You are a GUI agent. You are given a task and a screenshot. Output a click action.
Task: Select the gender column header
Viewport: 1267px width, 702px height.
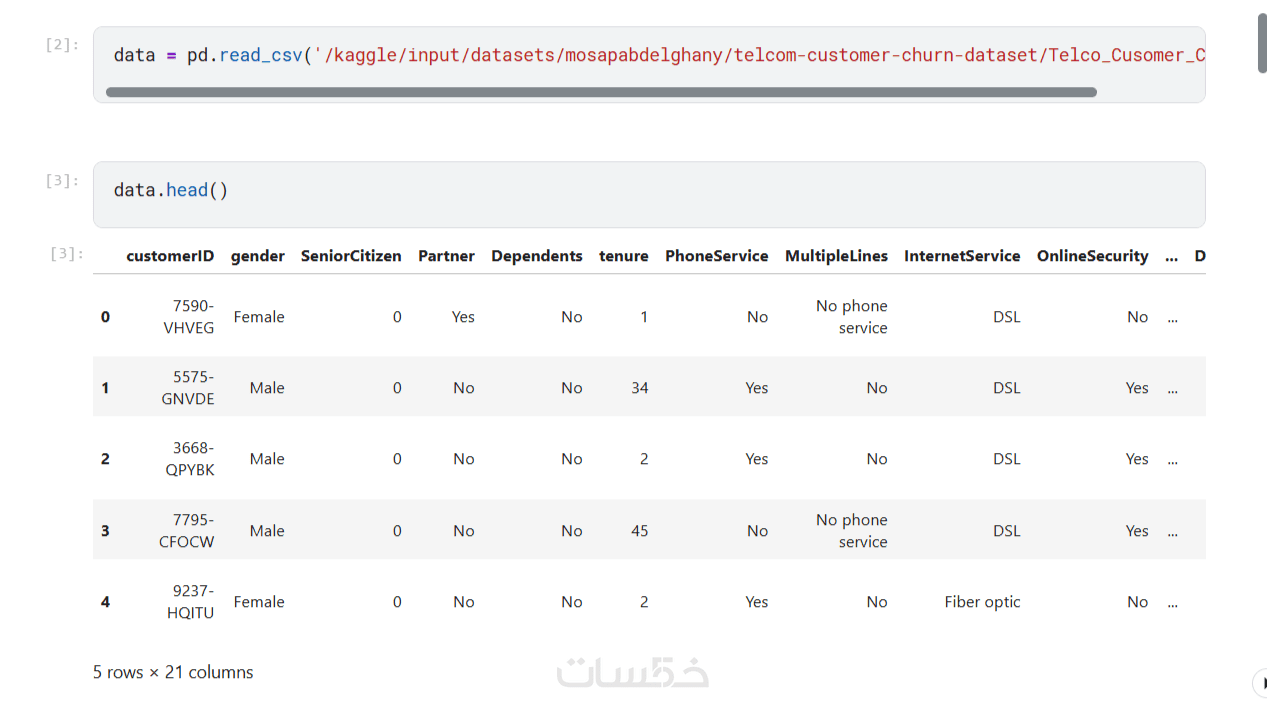[x=258, y=256]
